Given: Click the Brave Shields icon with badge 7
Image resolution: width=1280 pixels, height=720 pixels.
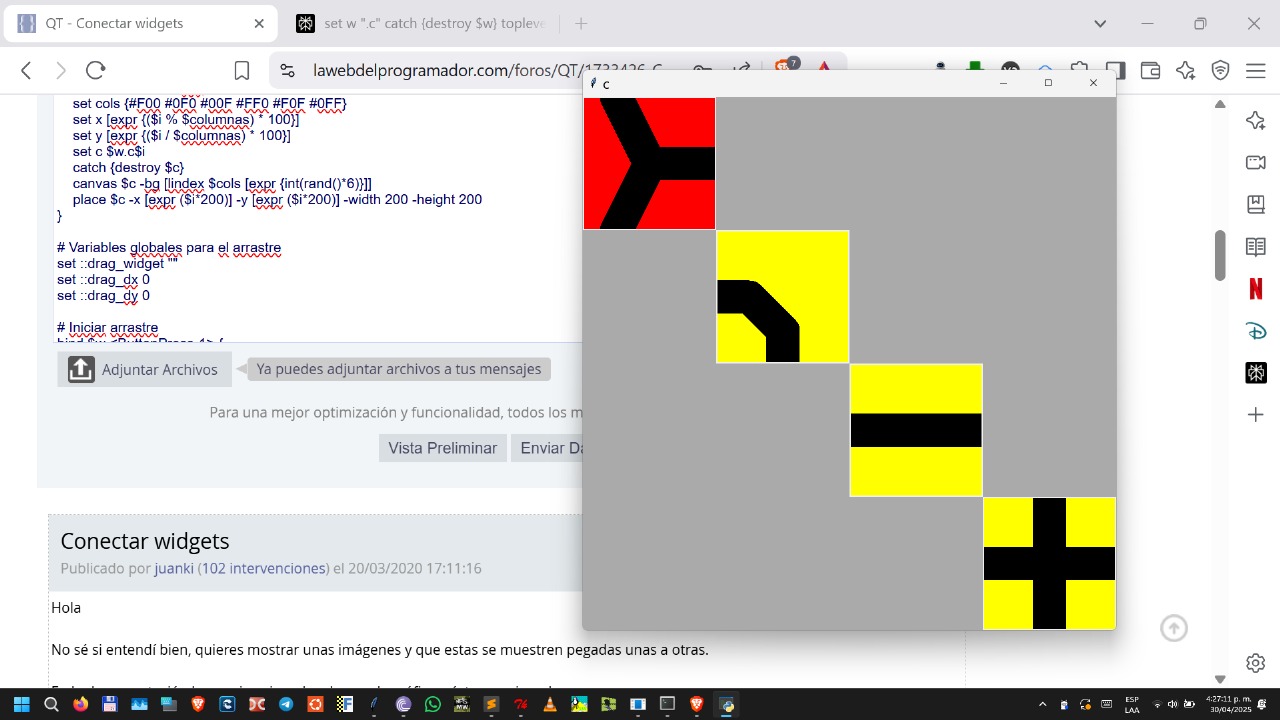Looking at the screenshot, I should coord(787,68).
